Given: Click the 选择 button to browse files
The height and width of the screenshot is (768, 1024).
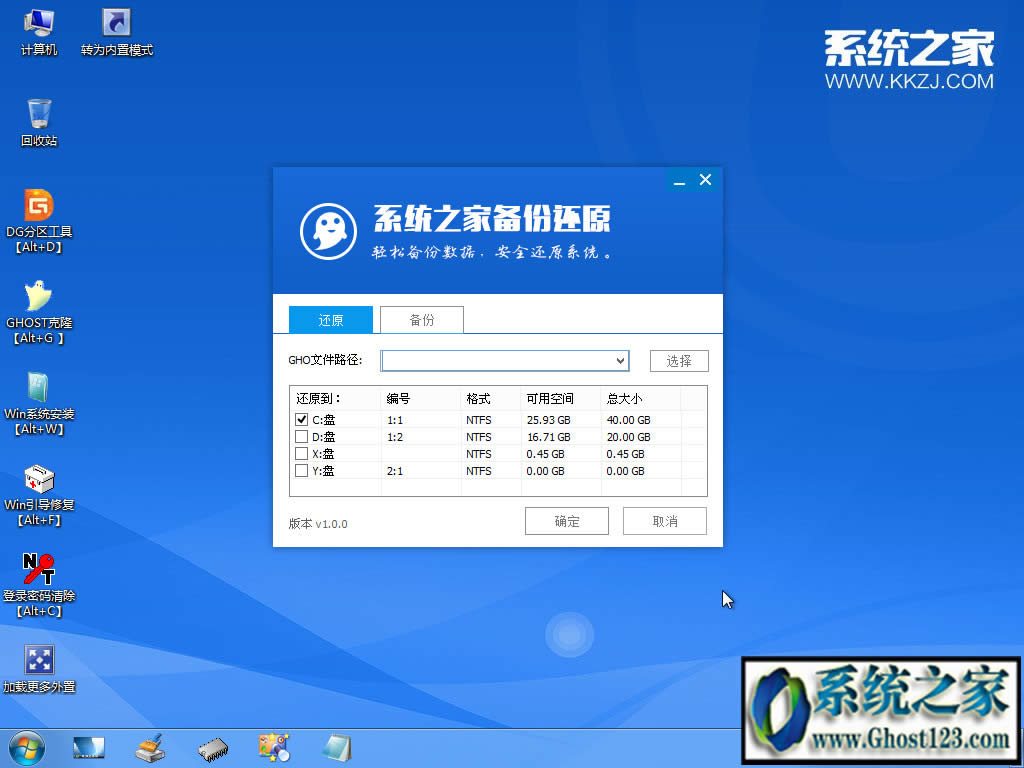Looking at the screenshot, I should 679,360.
